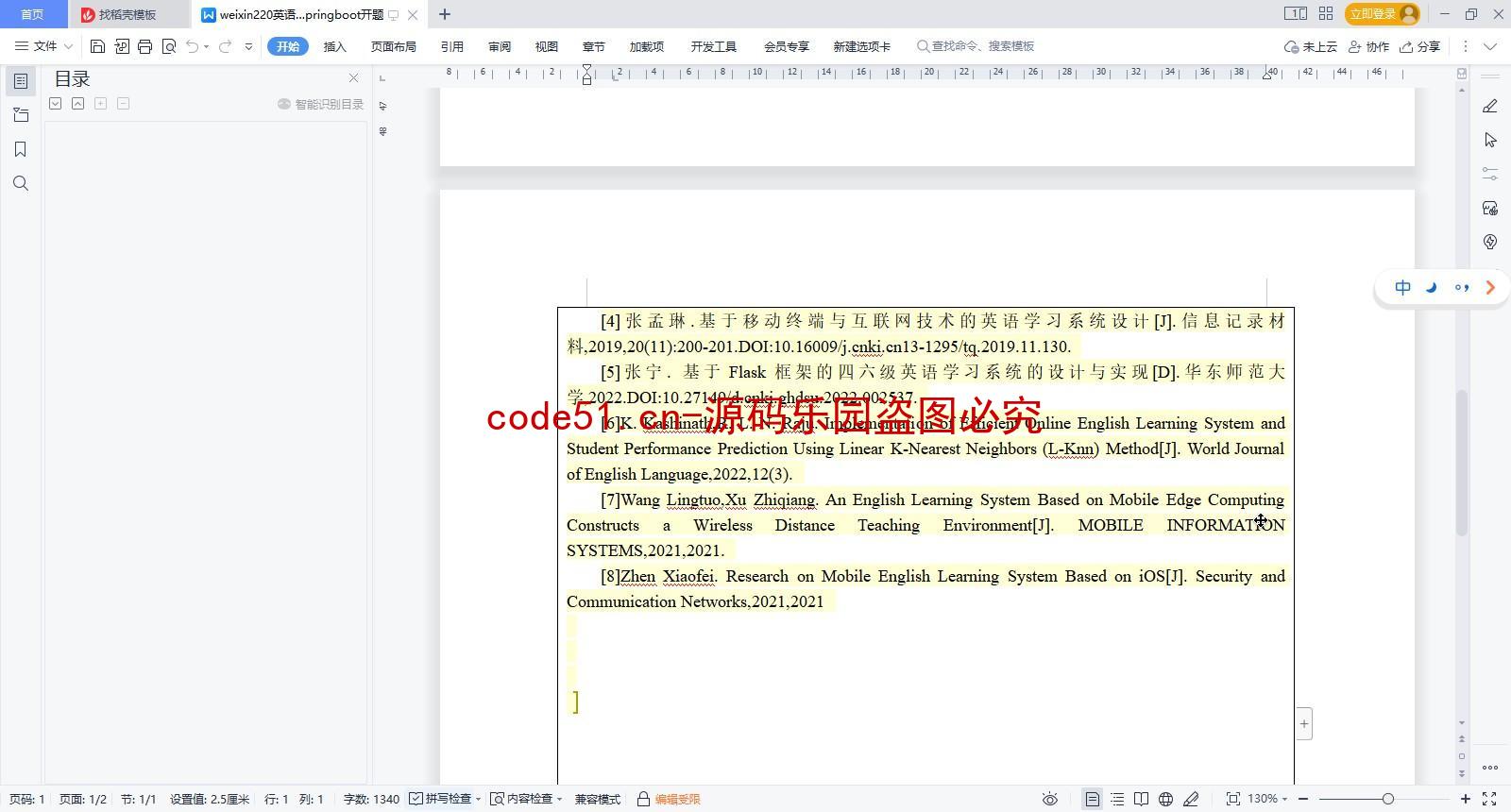Click the pen/style tool in right sidebar
1511x812 pixels.
click(x=1490, y=106)
